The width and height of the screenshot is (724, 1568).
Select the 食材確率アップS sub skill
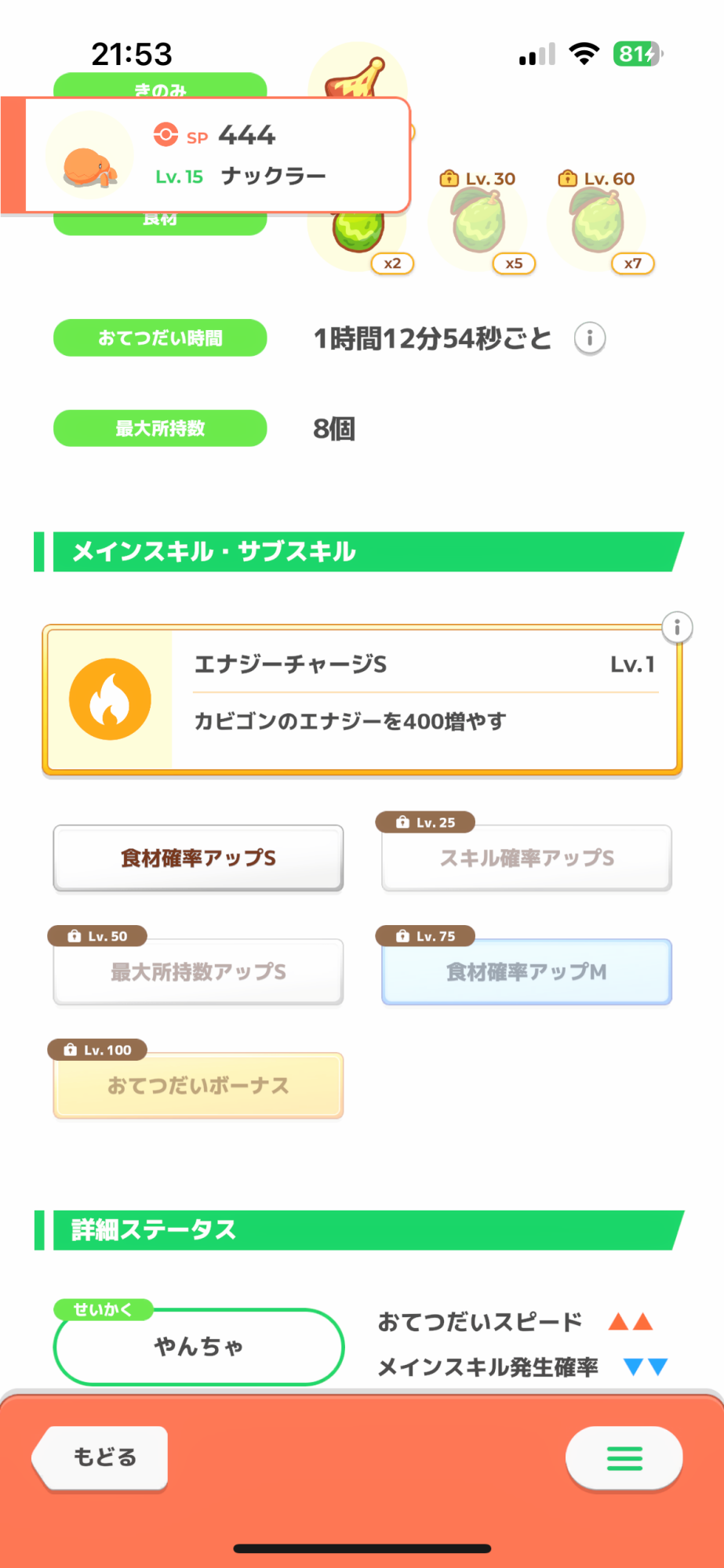pos(198,858)
